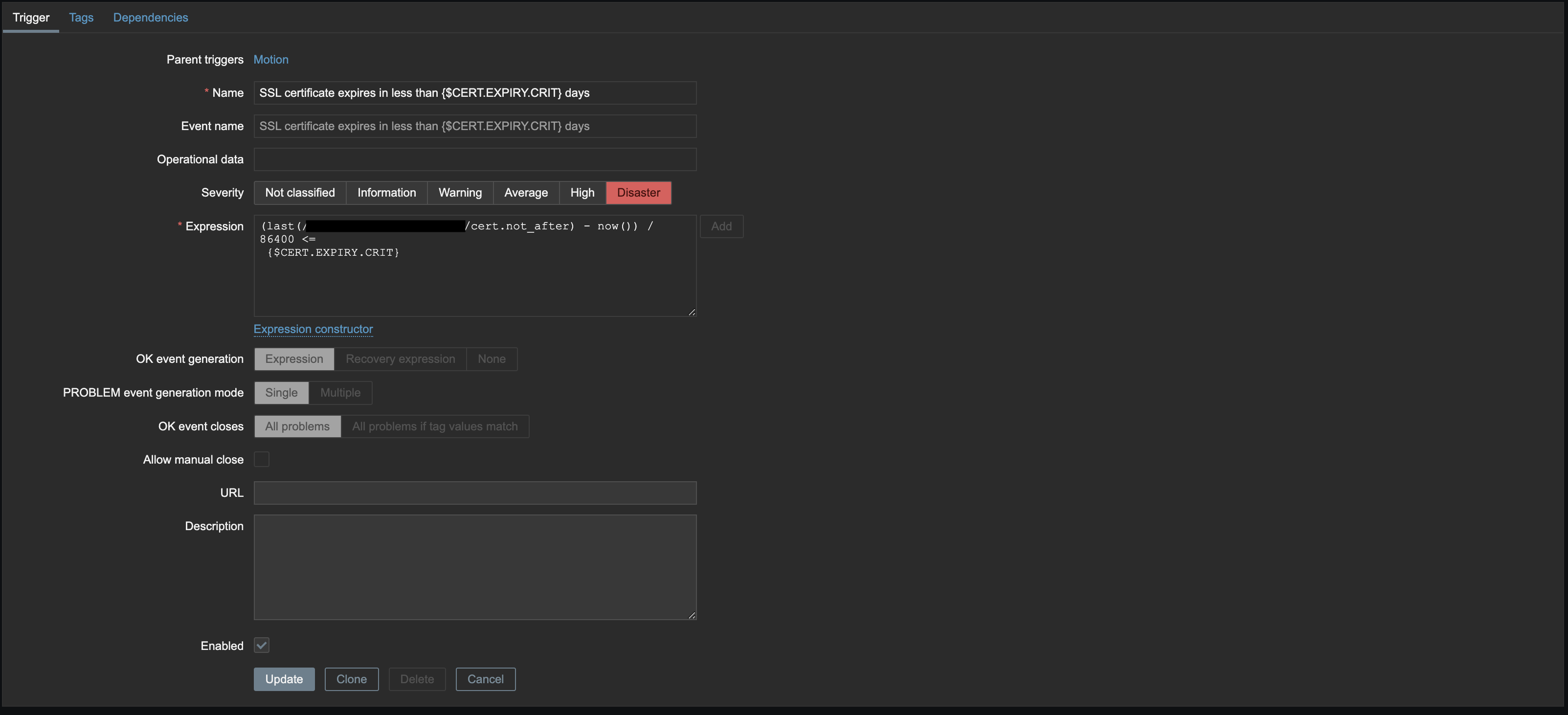Image resolution: width=1568 pixels, height=715 pixels.
Task: Open the Motion parent trigger link
Action: click(x=271, y=59)
